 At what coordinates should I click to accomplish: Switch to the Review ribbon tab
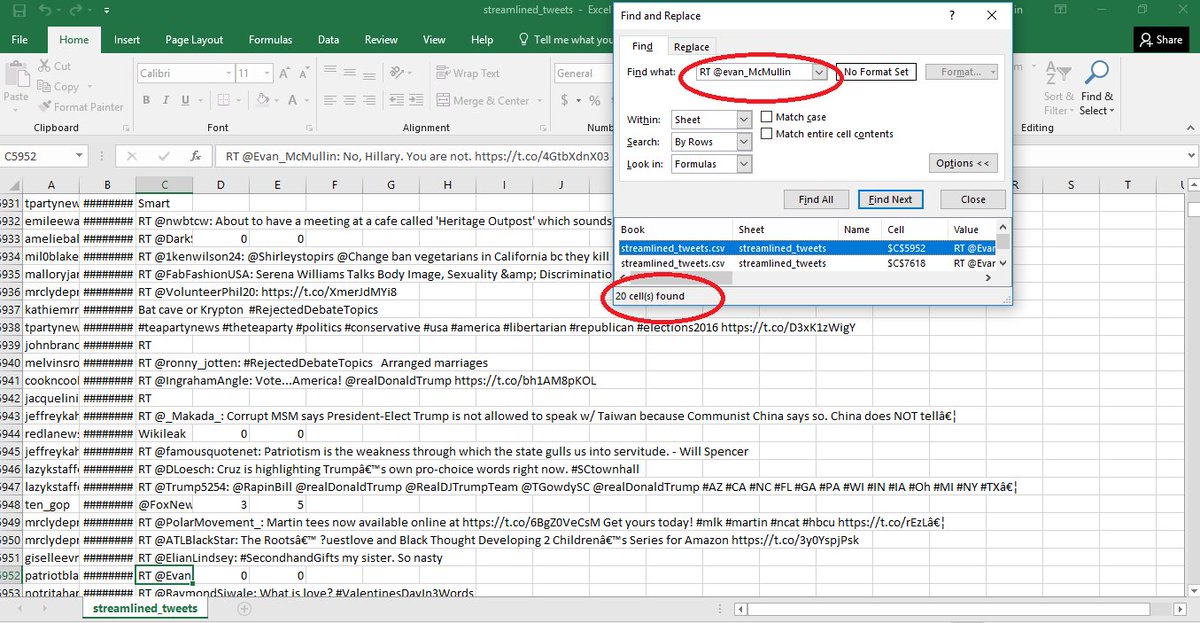pos(381,40)
